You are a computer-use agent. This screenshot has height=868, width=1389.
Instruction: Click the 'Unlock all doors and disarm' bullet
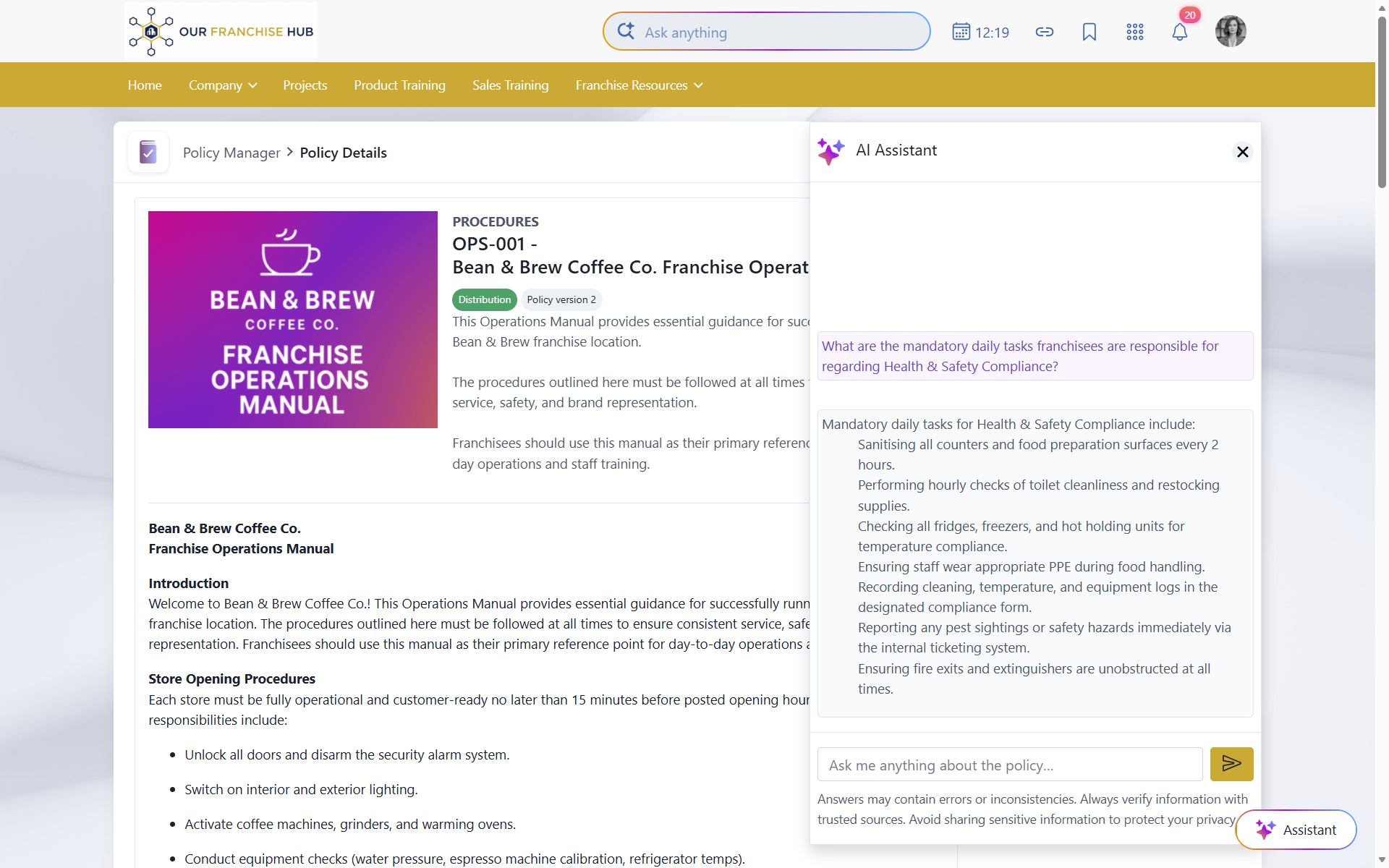point(347,754)
